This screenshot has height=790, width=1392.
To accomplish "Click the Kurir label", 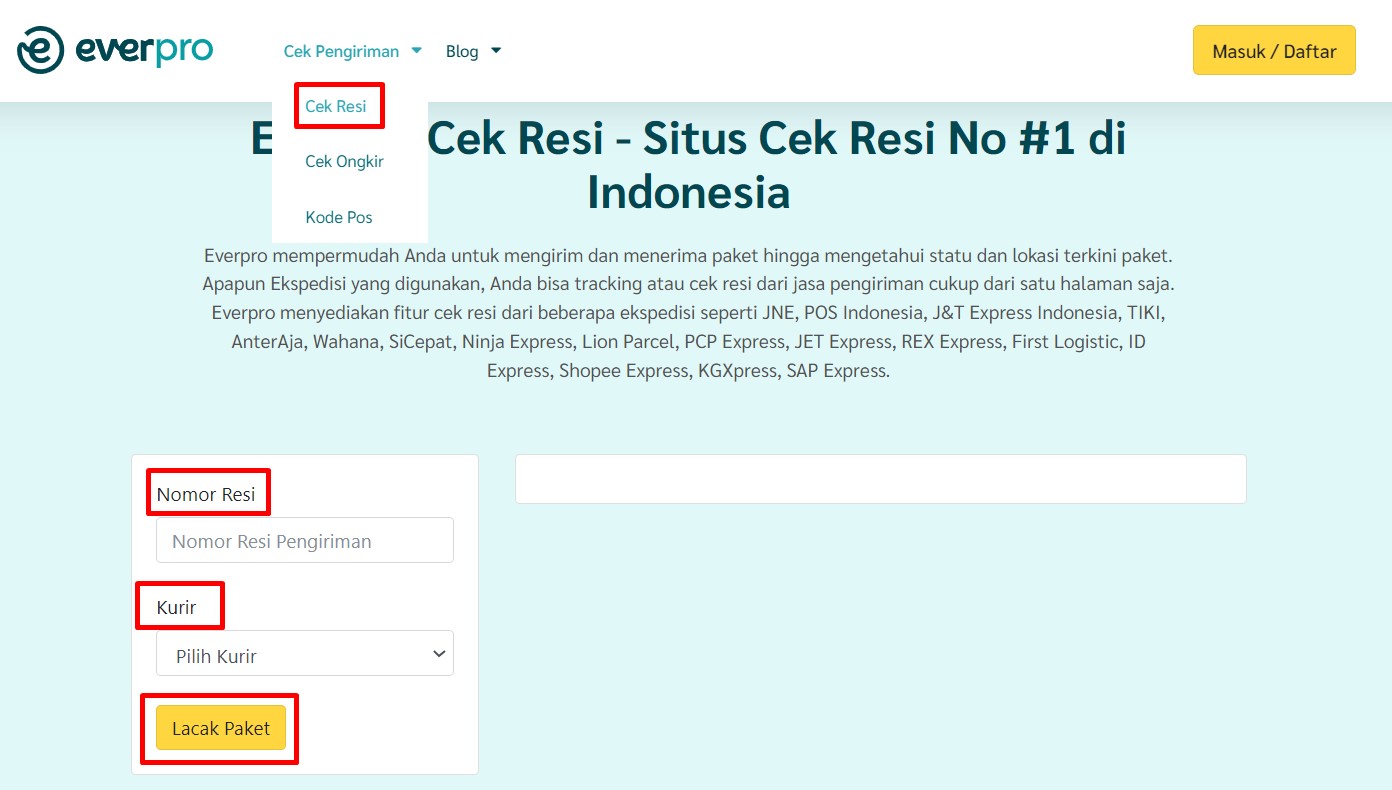I will [x=178, y=606].
